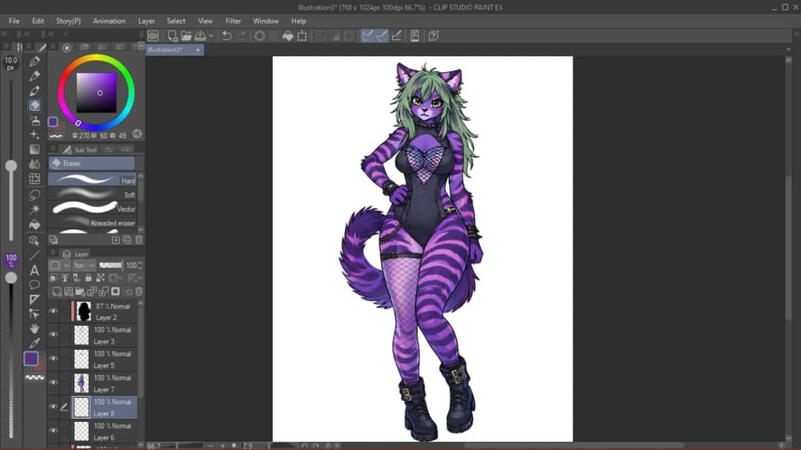
Task: Undo the last action
Action: pos(227,36)
